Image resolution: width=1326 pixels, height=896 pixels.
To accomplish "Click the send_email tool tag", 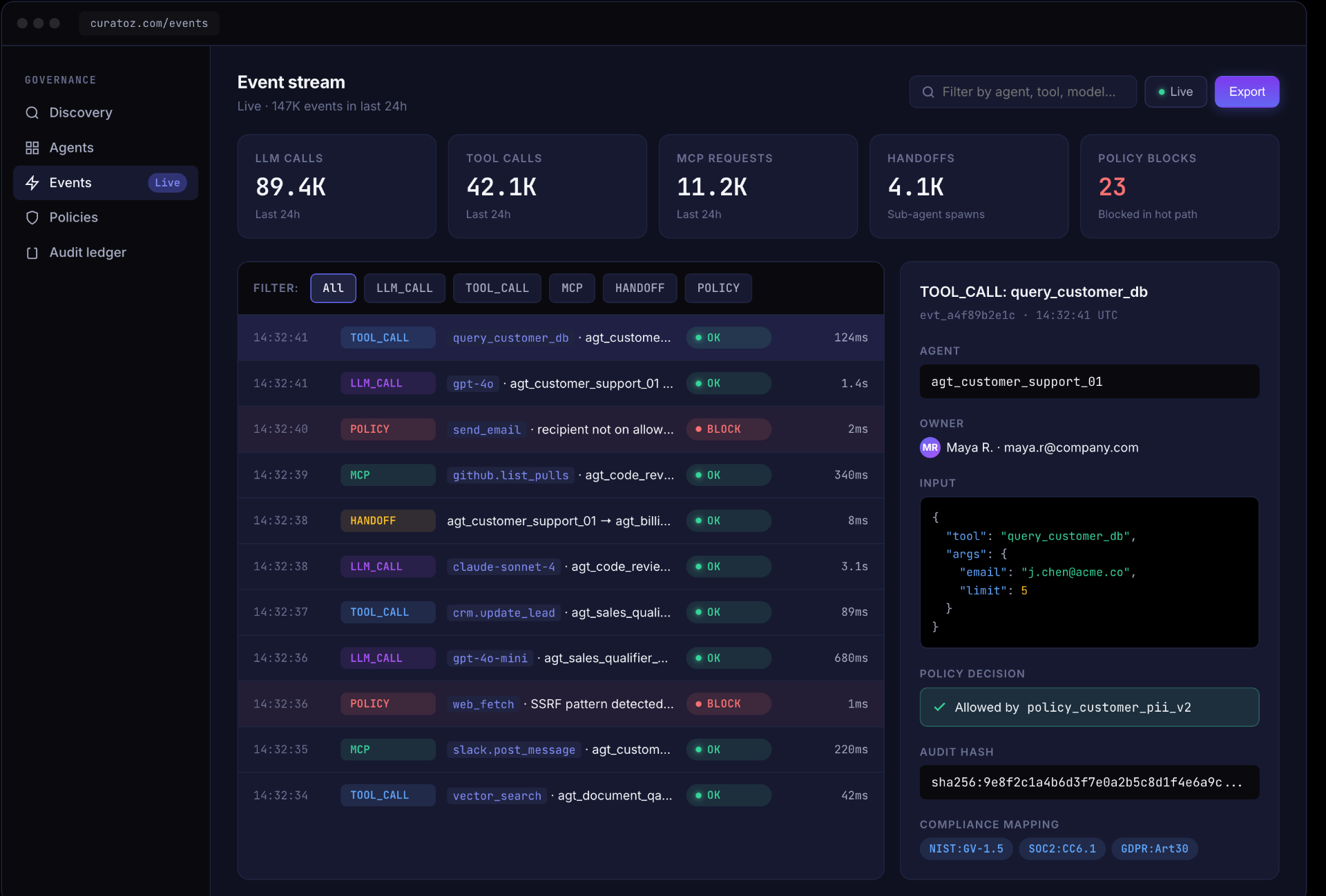I will pos(487,429).
